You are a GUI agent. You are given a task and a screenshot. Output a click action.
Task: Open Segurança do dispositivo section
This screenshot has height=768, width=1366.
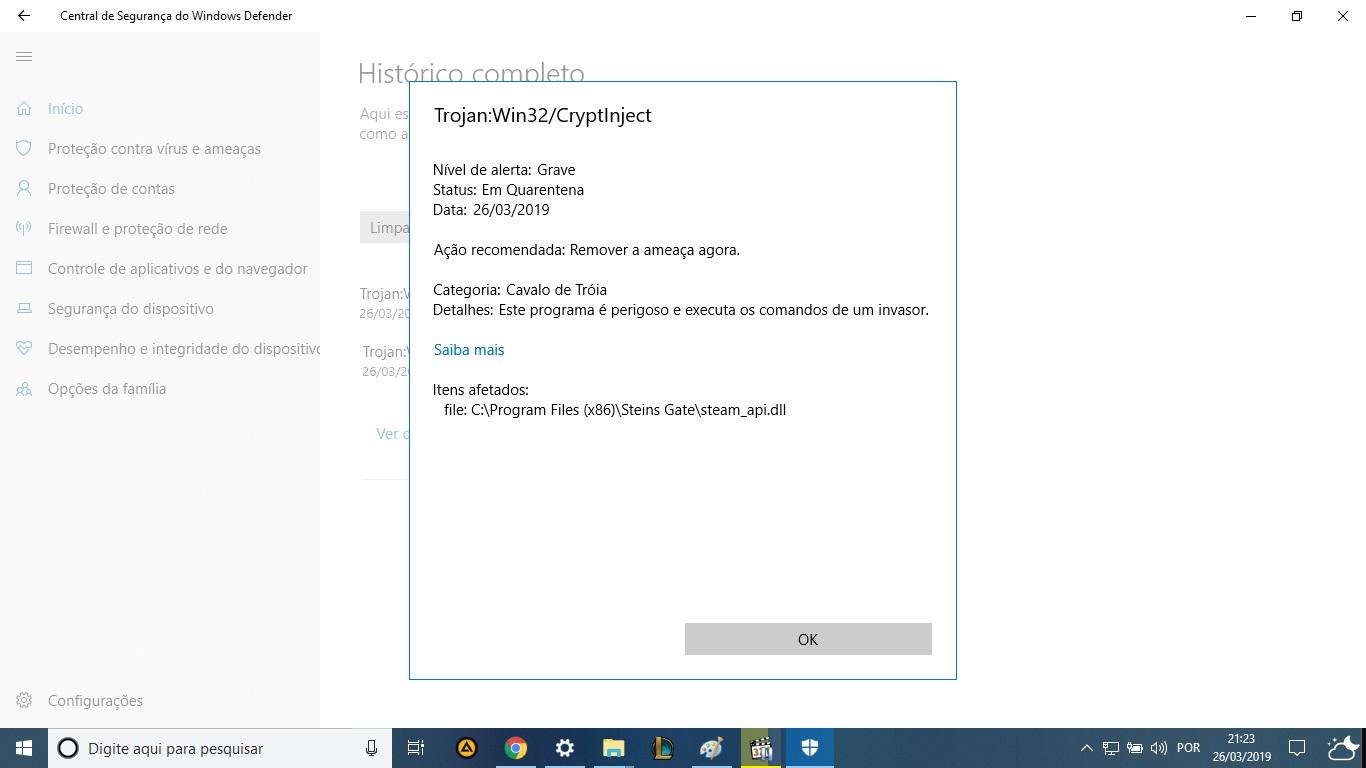[x=131, y=308]
